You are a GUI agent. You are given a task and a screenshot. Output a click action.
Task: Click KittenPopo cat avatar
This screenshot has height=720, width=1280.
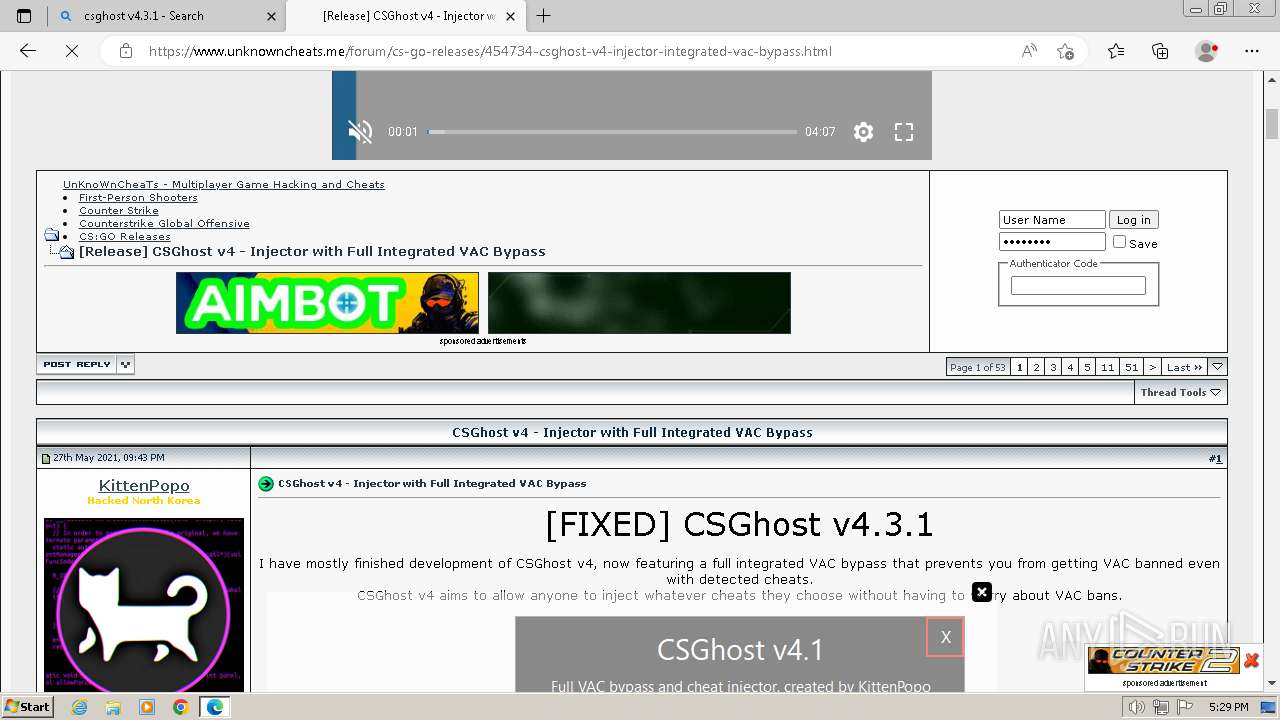(144, 604)
